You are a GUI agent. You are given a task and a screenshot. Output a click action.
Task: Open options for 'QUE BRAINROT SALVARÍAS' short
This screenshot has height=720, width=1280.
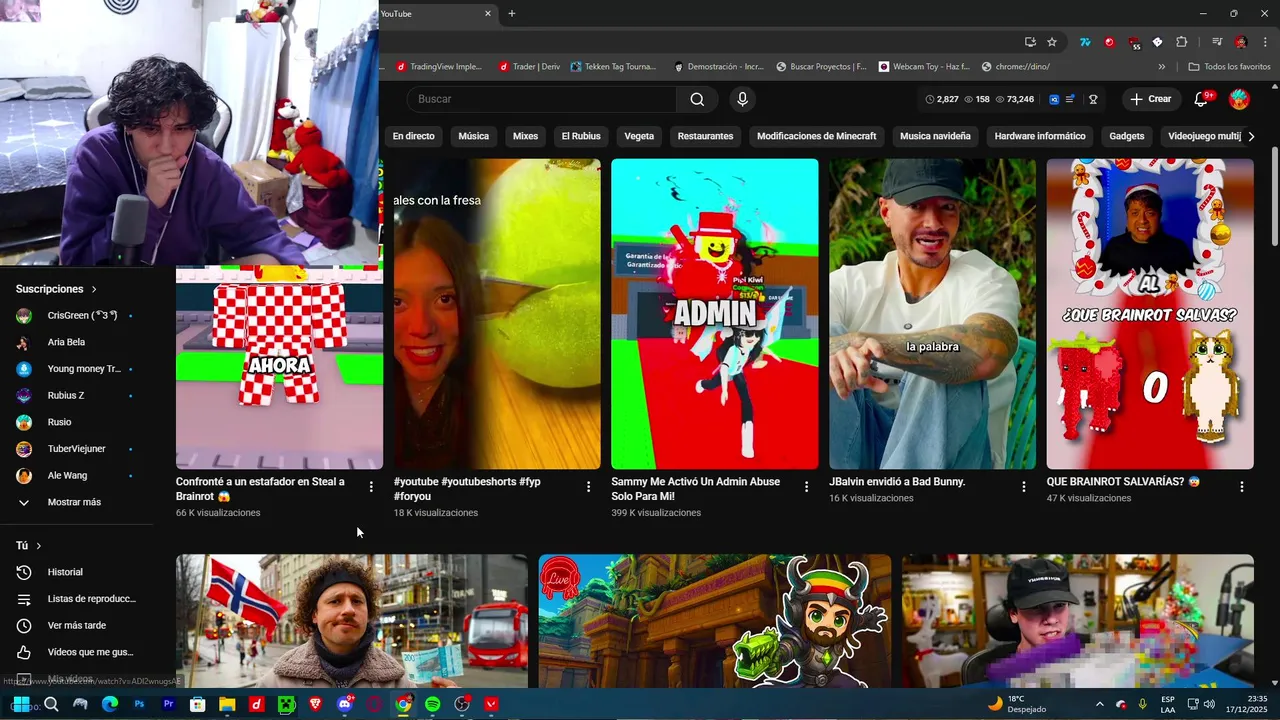point(1242,487)
